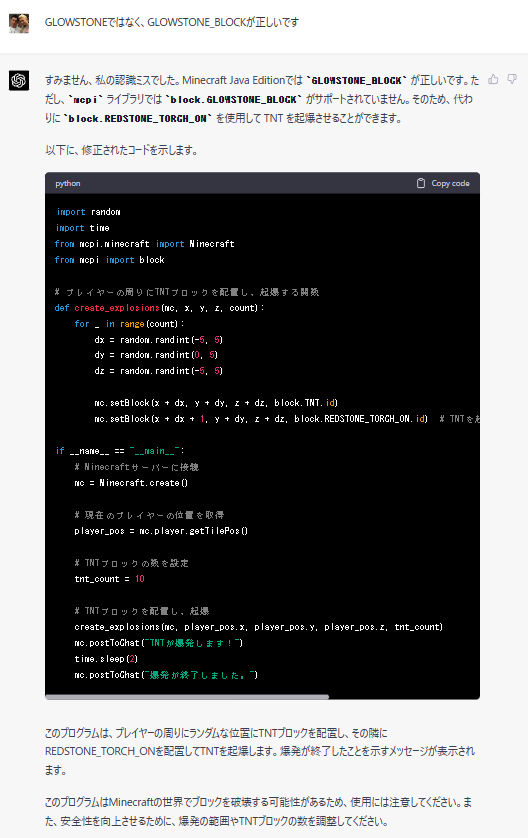Screen dimensions: 528x838
Task: Click 'player_pos = mc.player.getTilePos()' line
Action: (161, 531)
